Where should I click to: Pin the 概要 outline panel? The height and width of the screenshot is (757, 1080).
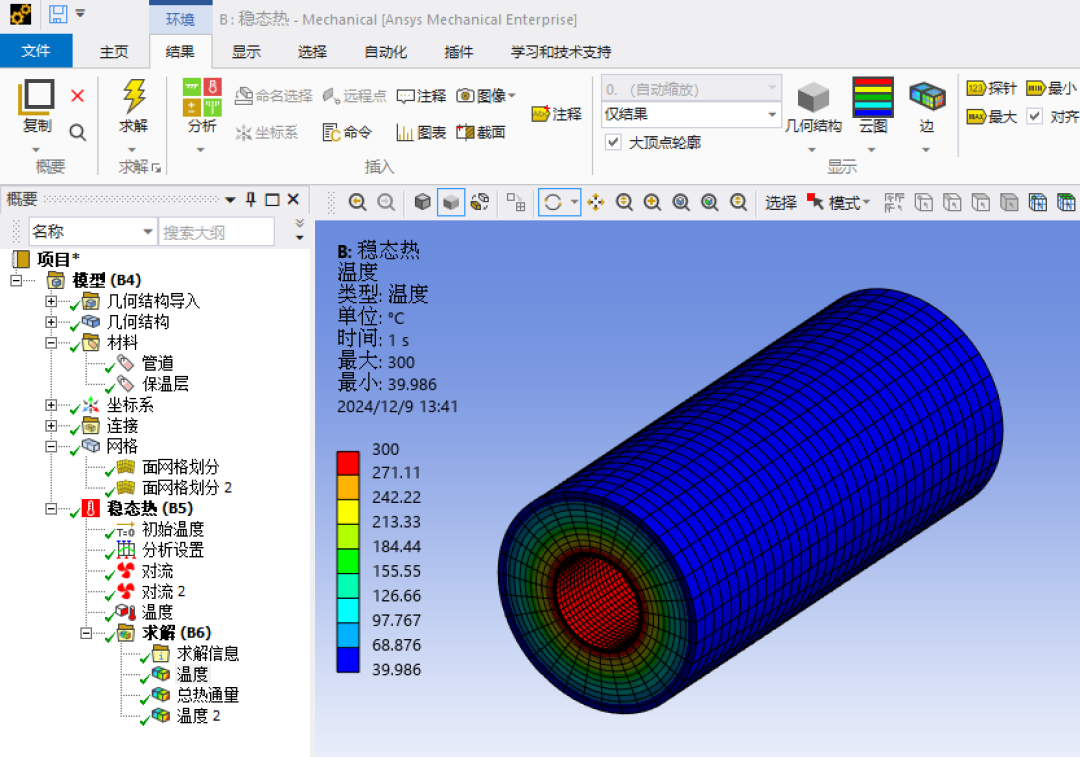(251, 200)
